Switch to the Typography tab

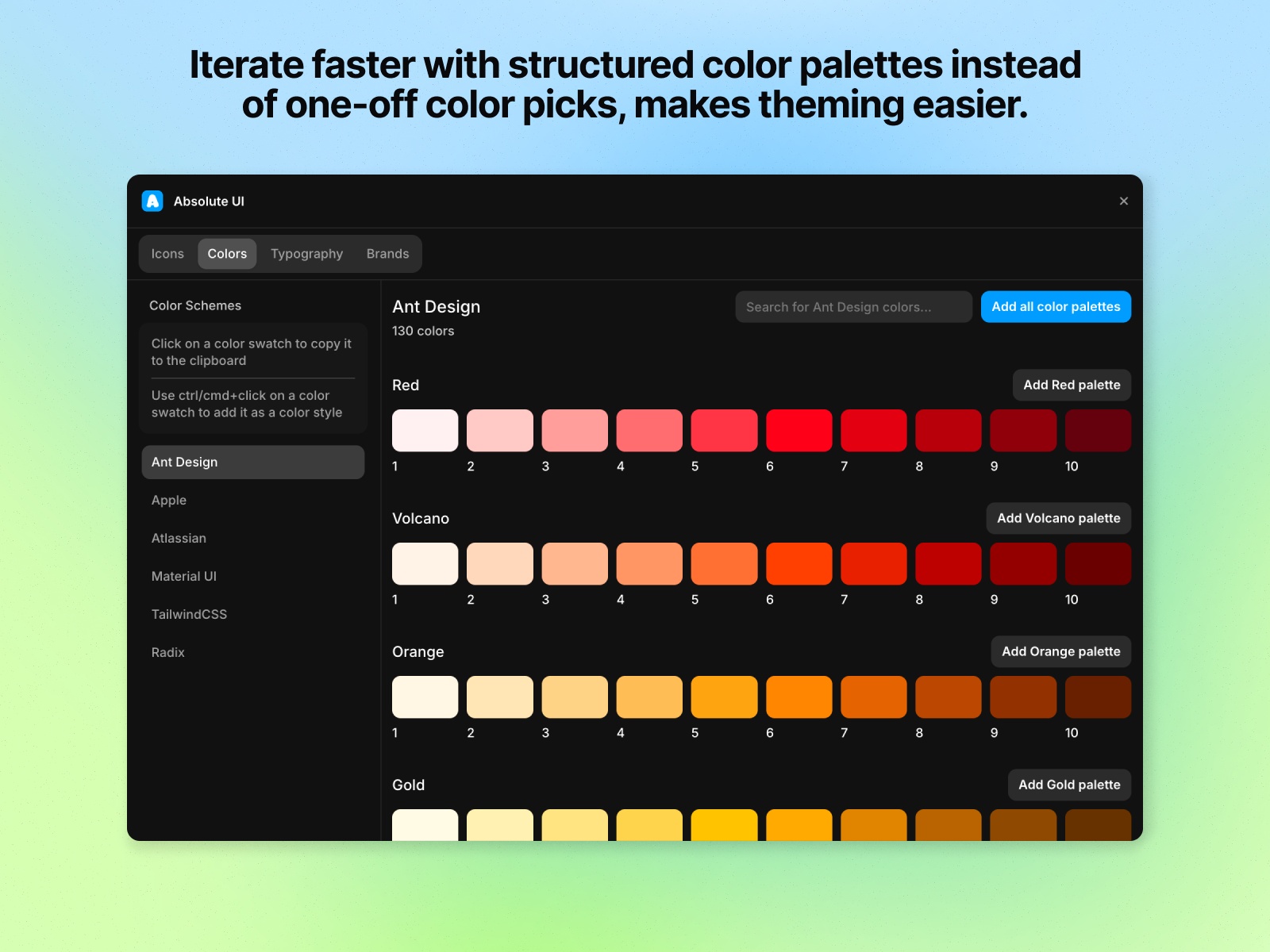tap(306, 254)
